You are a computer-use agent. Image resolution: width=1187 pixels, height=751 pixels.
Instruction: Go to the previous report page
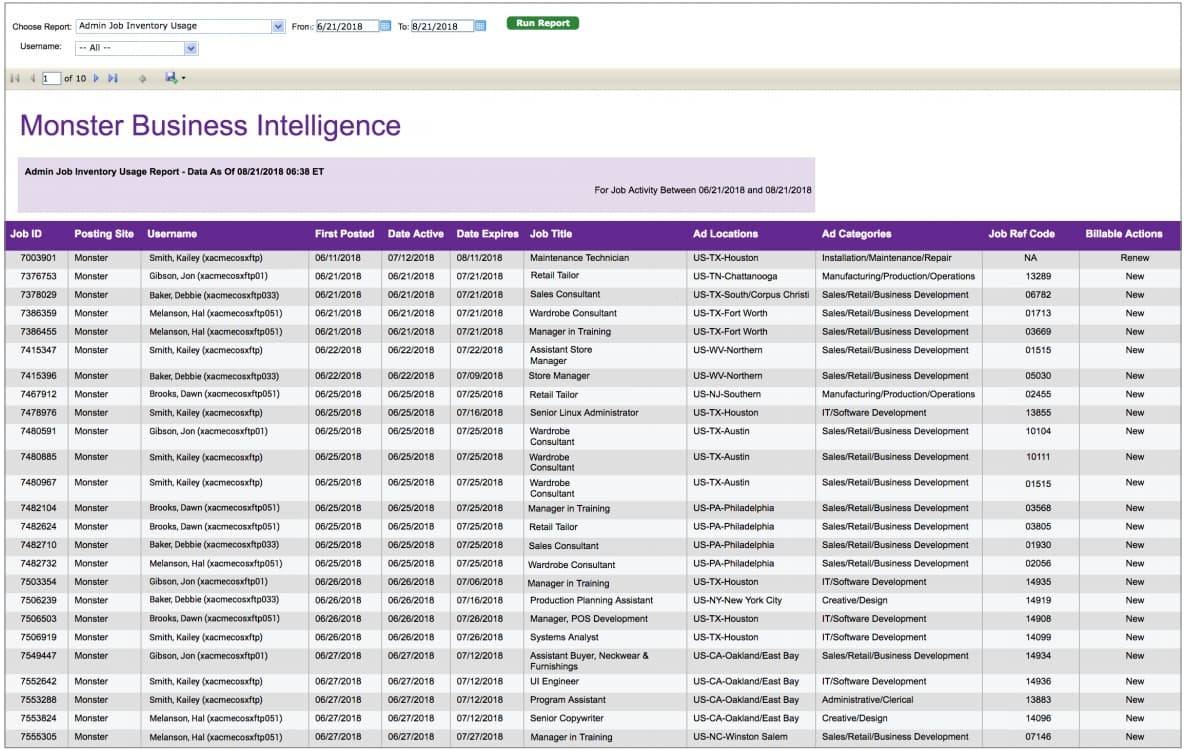[x=33, y=78]
